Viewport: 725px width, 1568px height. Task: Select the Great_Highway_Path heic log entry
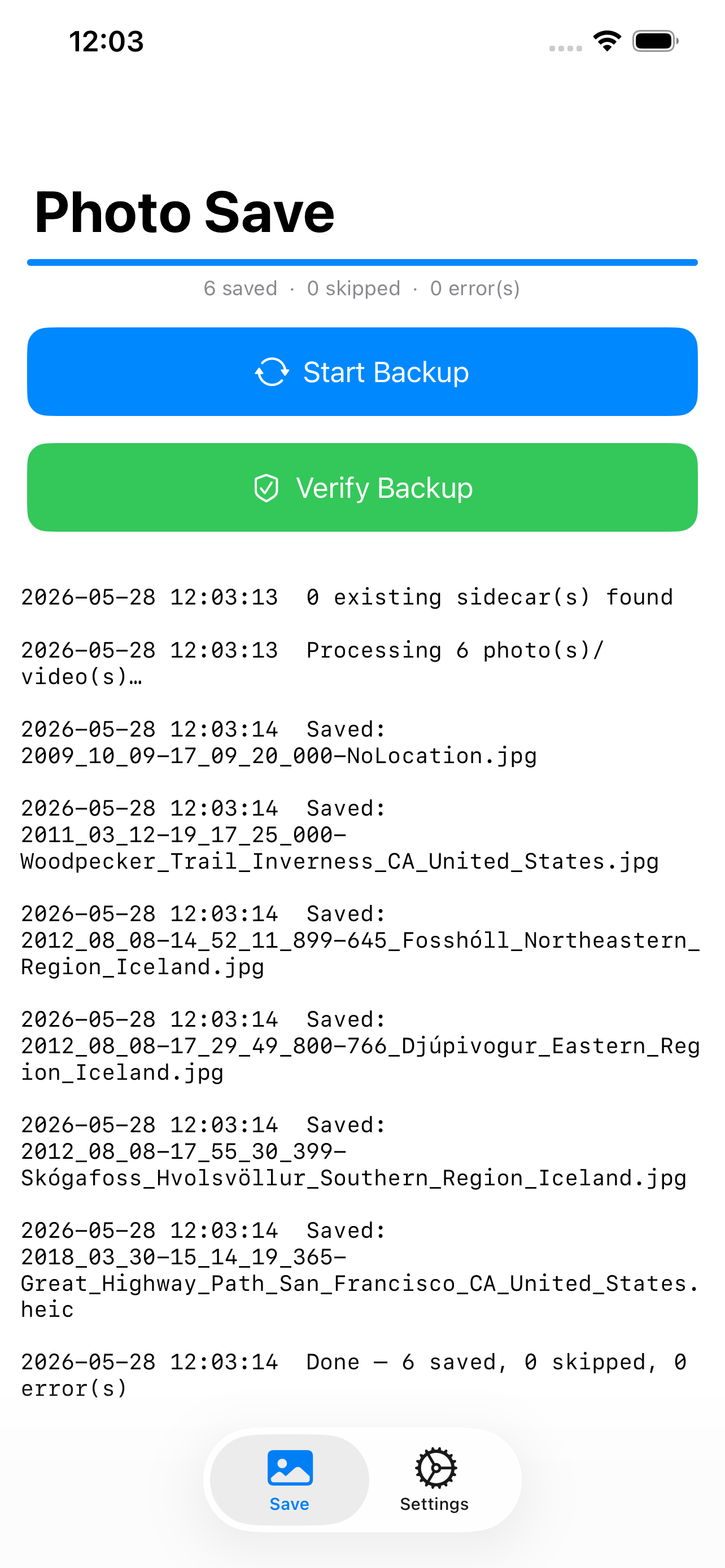pyautogui.click(x=360, y=1271)
